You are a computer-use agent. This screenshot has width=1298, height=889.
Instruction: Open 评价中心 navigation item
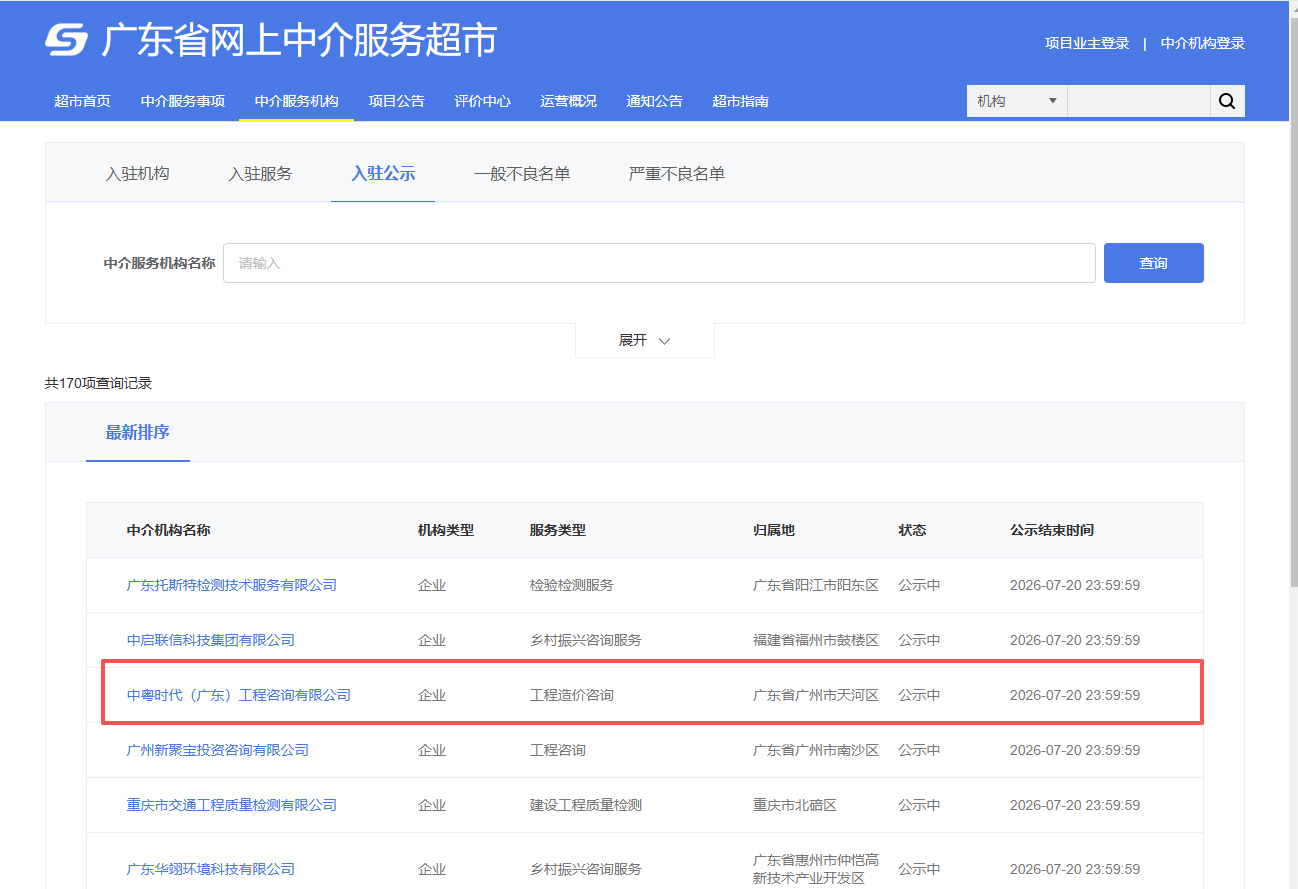pos(482,101)
